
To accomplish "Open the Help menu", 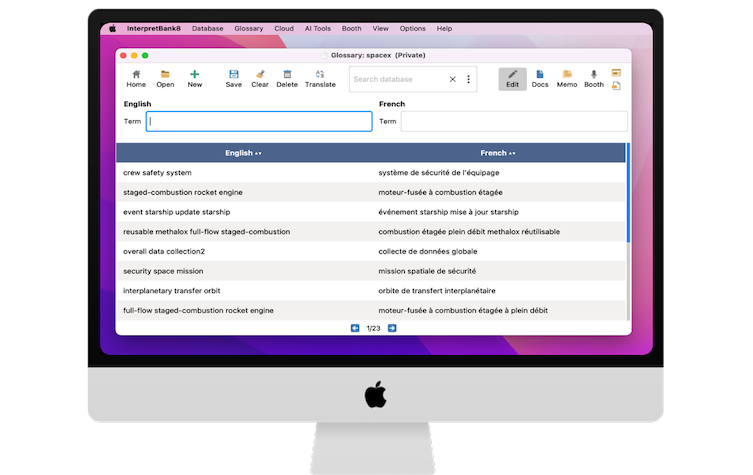I will (444, 28).
